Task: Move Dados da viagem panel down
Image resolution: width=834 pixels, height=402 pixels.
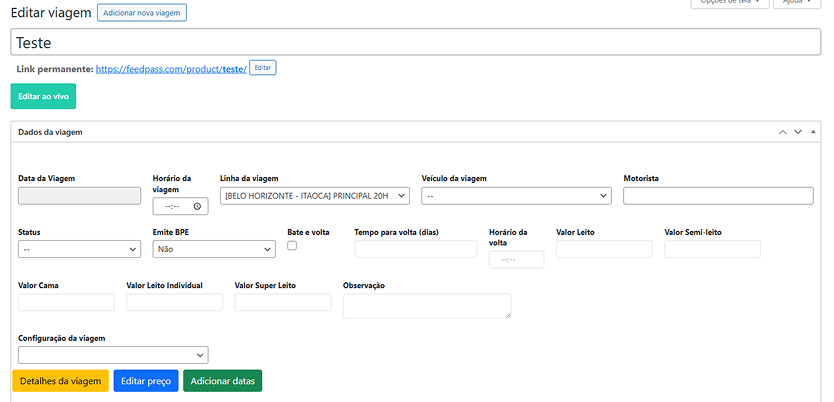Action: pos(798,132)
